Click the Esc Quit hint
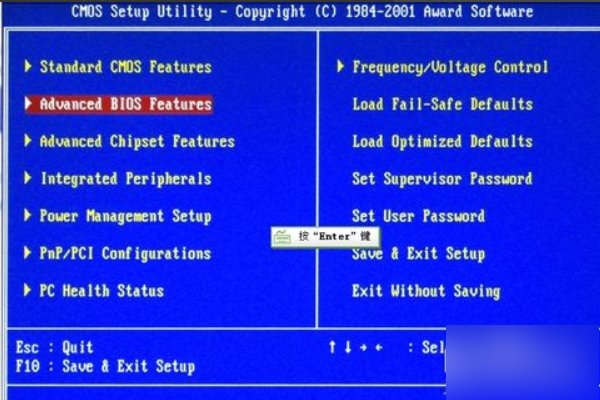The image size is (600, 400). click(x=54, y=348)
